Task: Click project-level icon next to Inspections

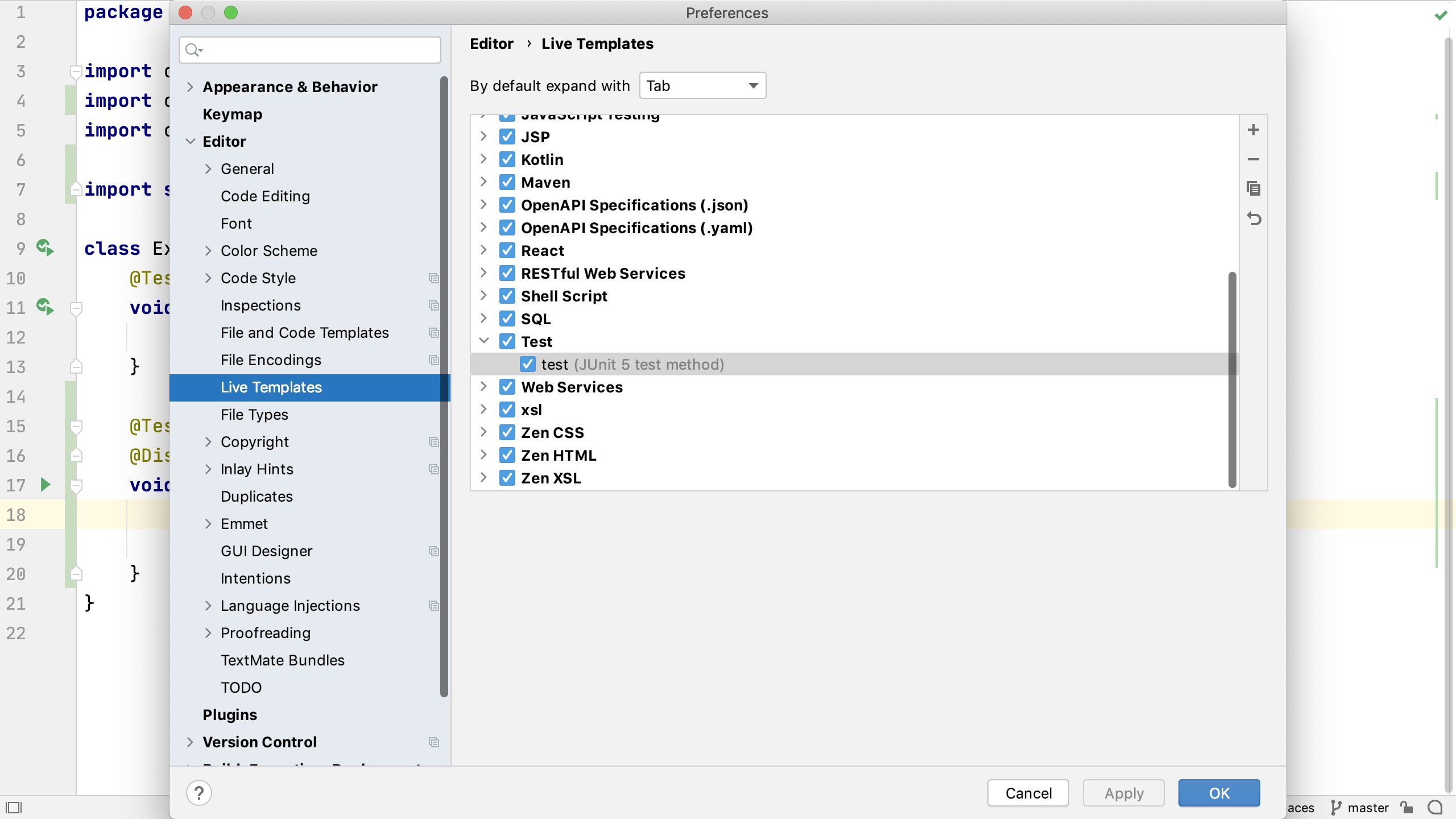Action: pyautogui.click(x=434, y=305)
